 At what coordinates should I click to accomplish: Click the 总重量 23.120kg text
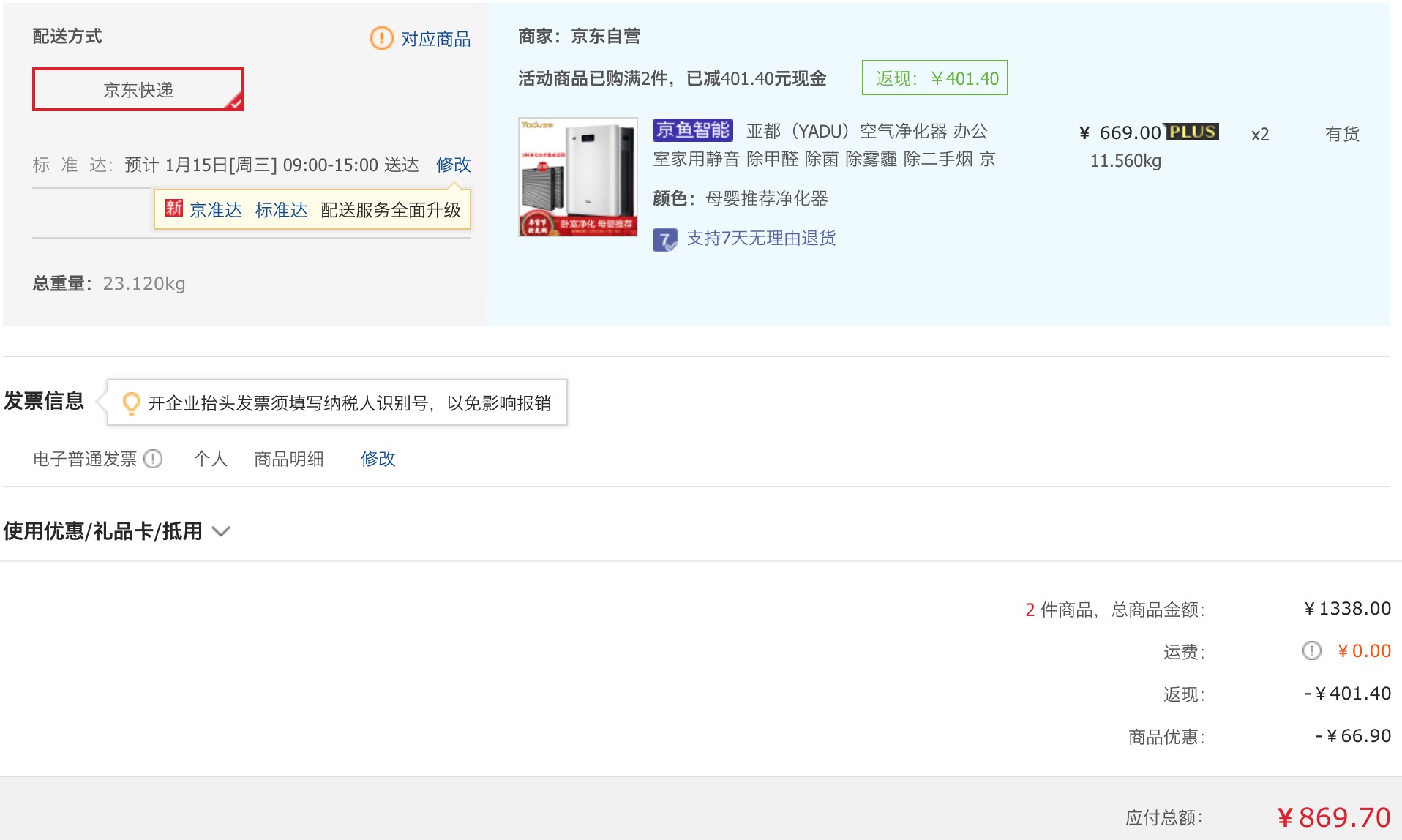(109, 283)
